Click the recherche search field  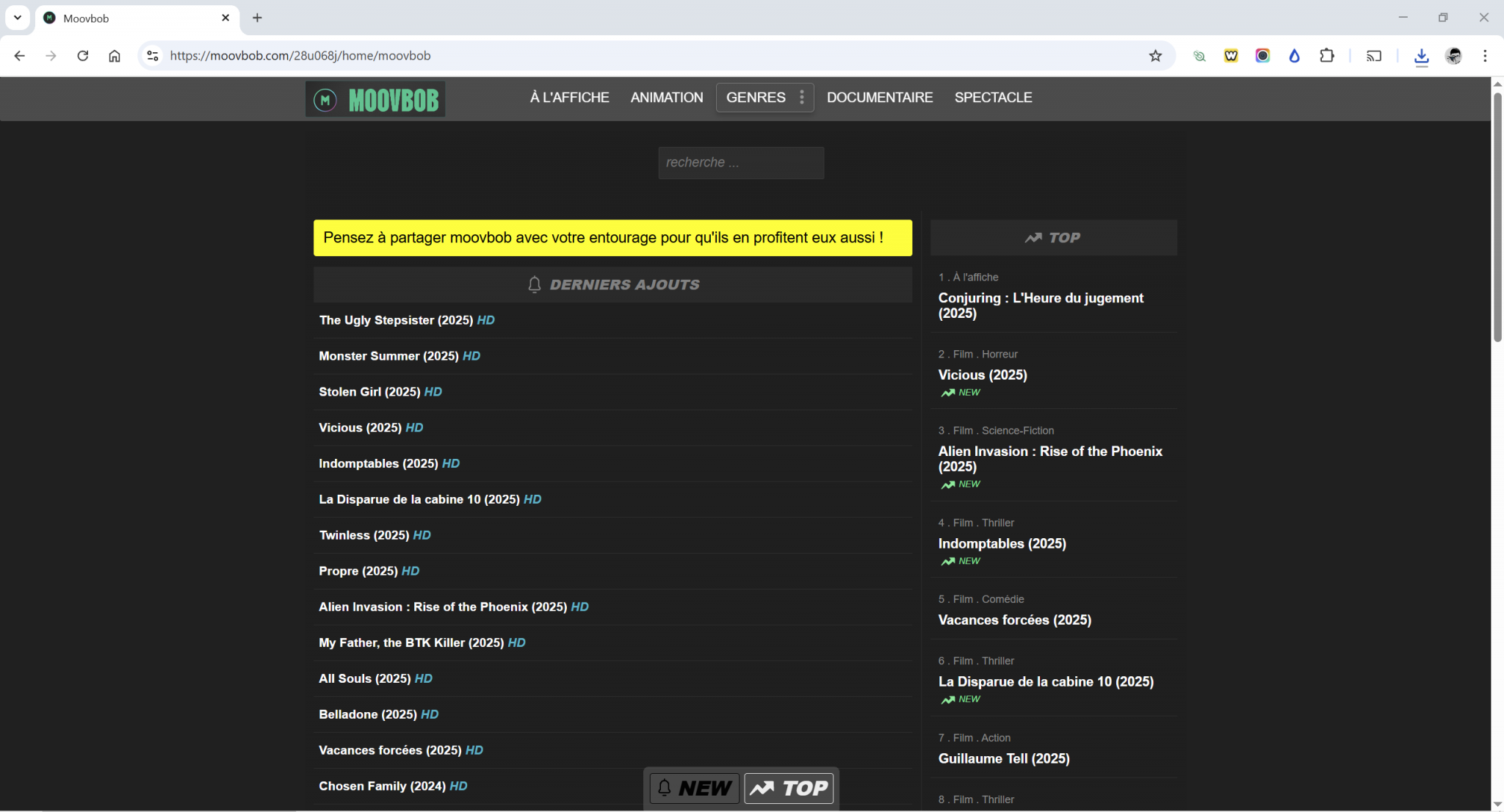(740, 162)
